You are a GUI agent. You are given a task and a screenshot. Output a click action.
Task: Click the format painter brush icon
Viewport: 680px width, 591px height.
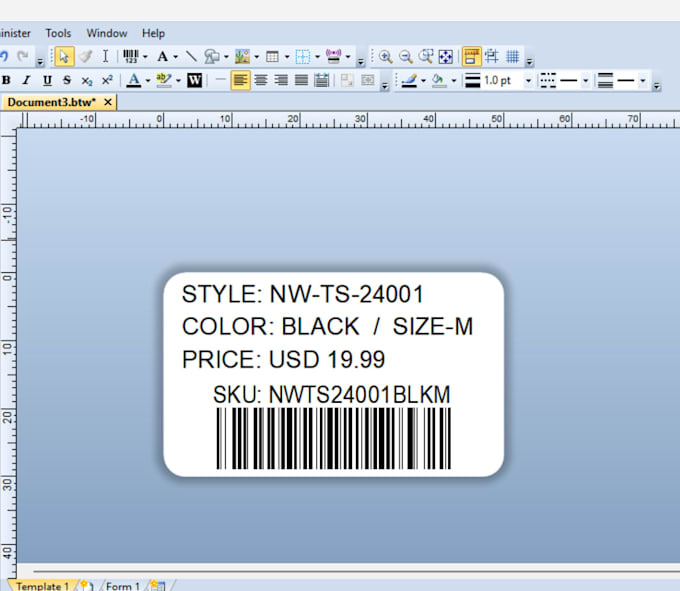(x=85, y=56)
